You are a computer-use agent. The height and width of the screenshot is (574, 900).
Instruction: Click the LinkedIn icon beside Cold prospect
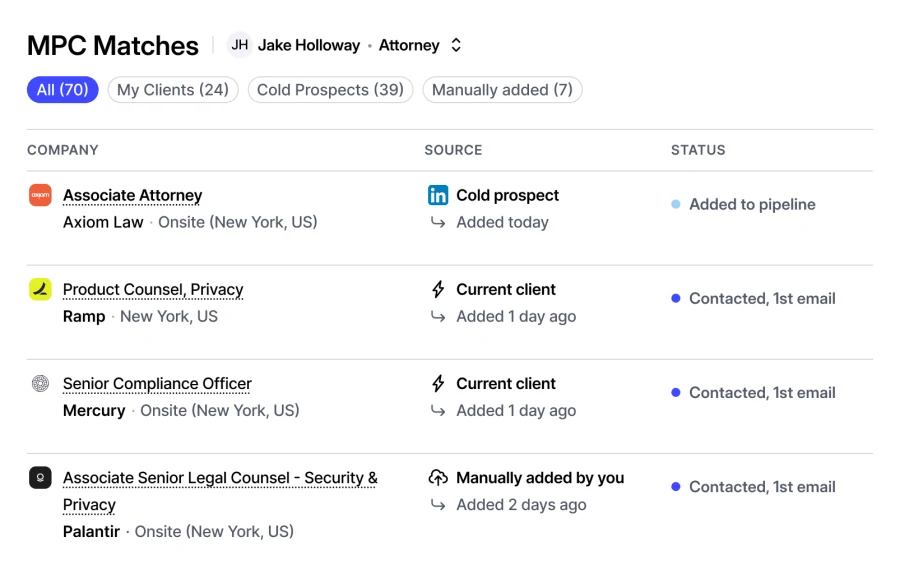(438, 195)
